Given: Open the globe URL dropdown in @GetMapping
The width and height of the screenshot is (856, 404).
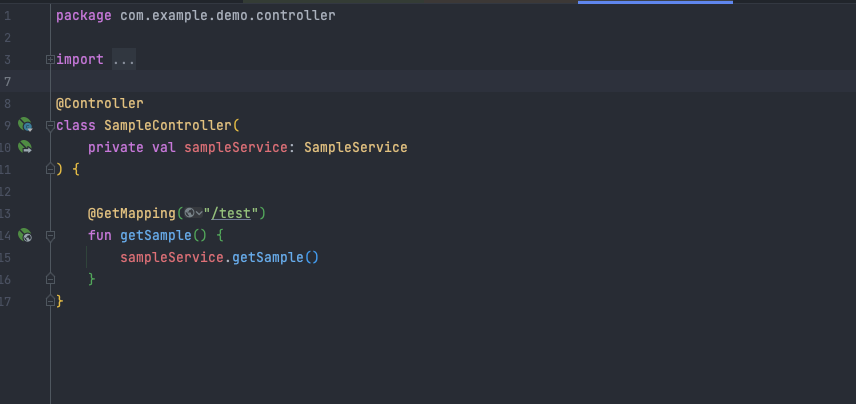Looking at the screenshot, I should tap(193, 213).
